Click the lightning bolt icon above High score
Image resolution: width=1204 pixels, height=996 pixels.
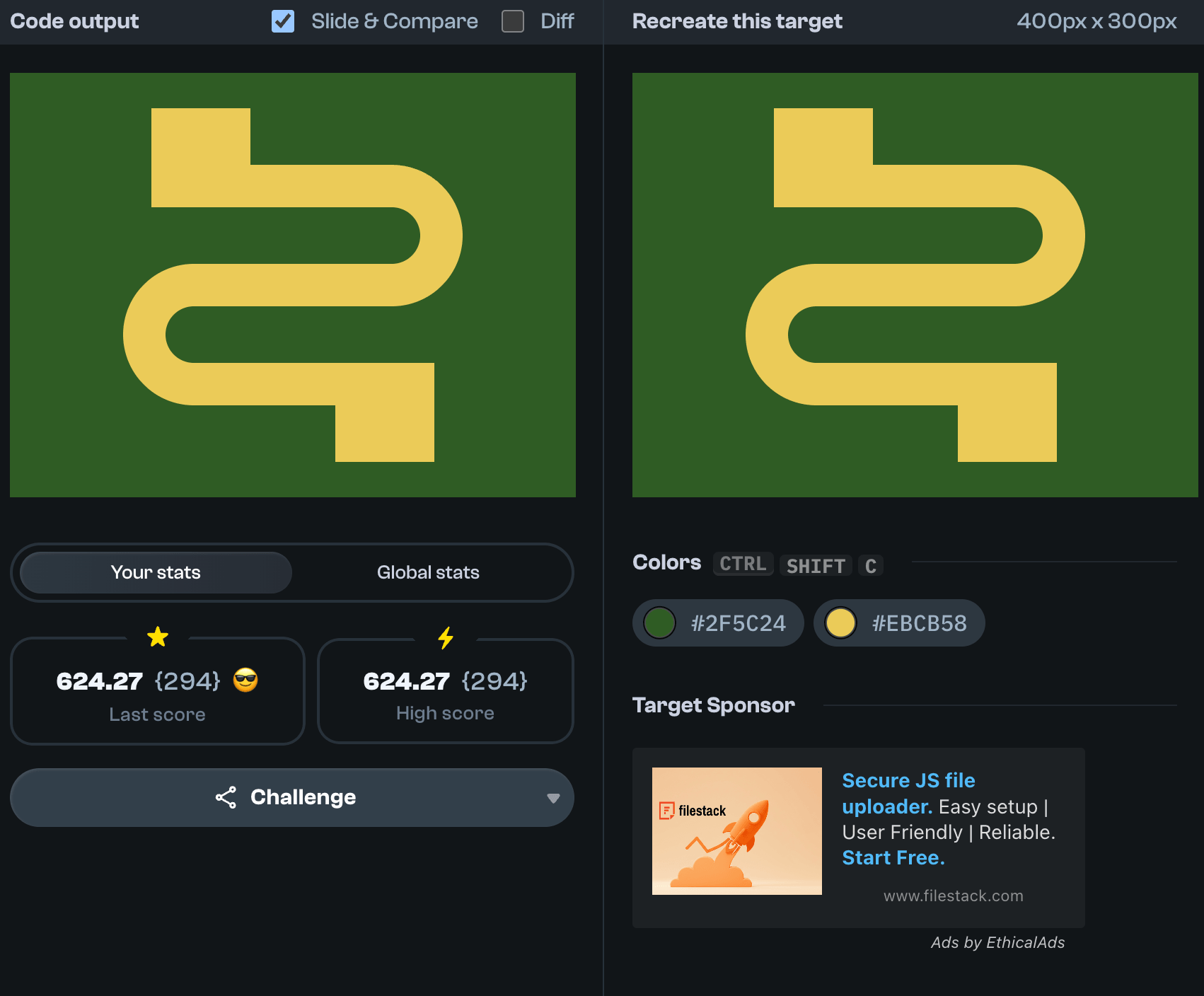pos(446,638)
